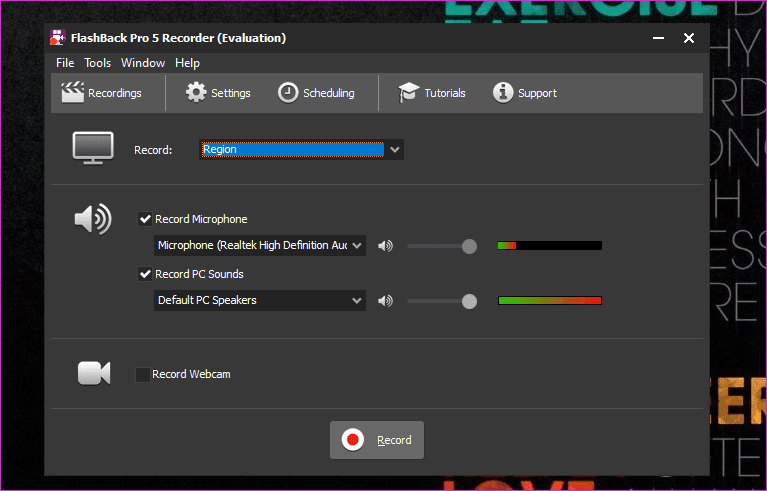Click the Record Webcam label text
Image resolution: width=767 pixels, height=491 pixels.
pyautogui.click(x=191, y=374)
